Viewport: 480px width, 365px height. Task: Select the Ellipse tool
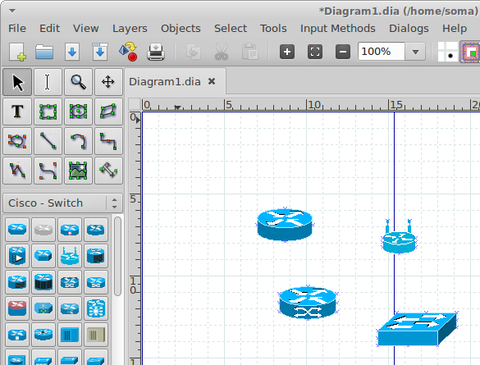[78, 111]
